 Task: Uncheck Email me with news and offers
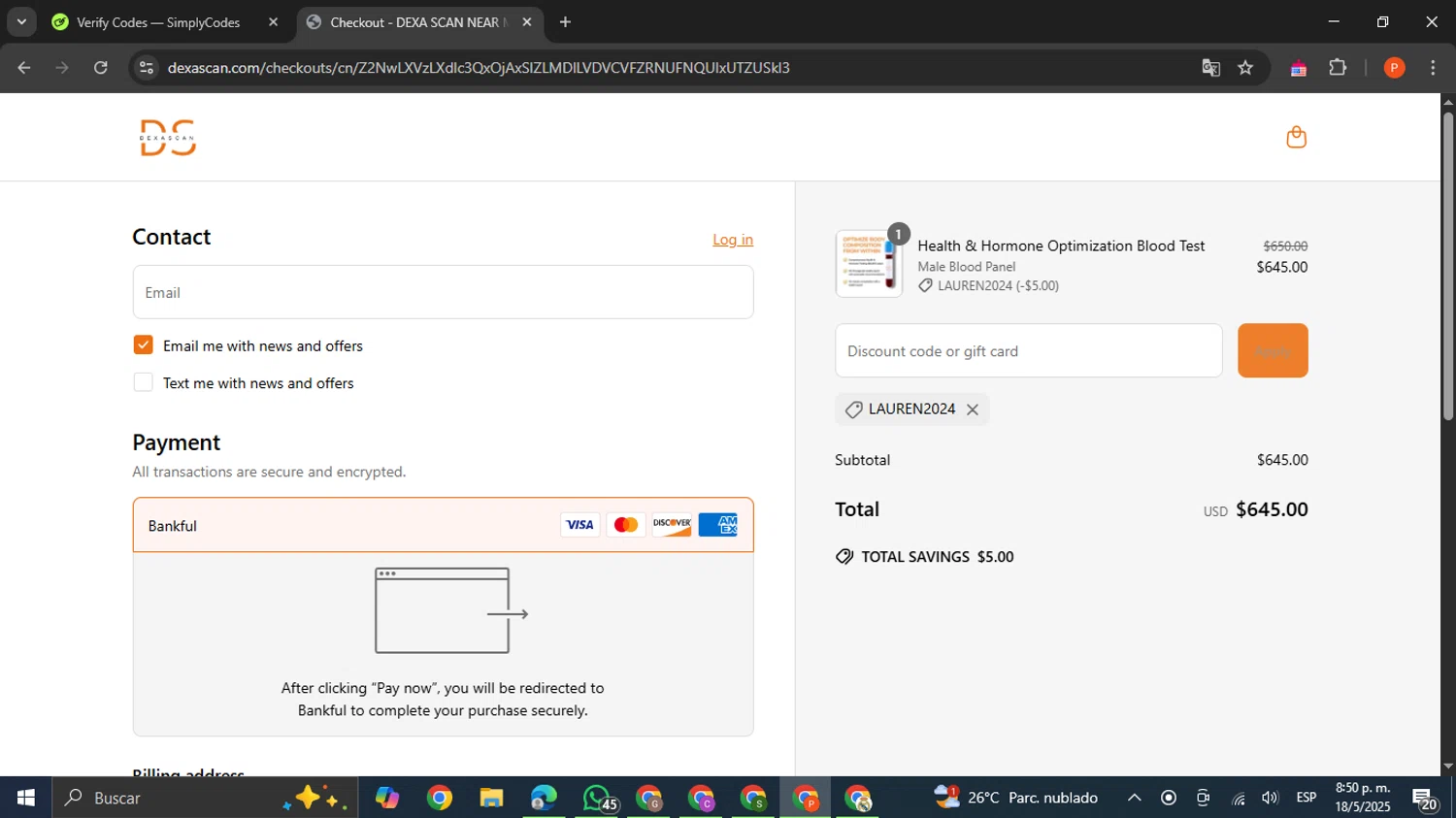coord(143,345)
